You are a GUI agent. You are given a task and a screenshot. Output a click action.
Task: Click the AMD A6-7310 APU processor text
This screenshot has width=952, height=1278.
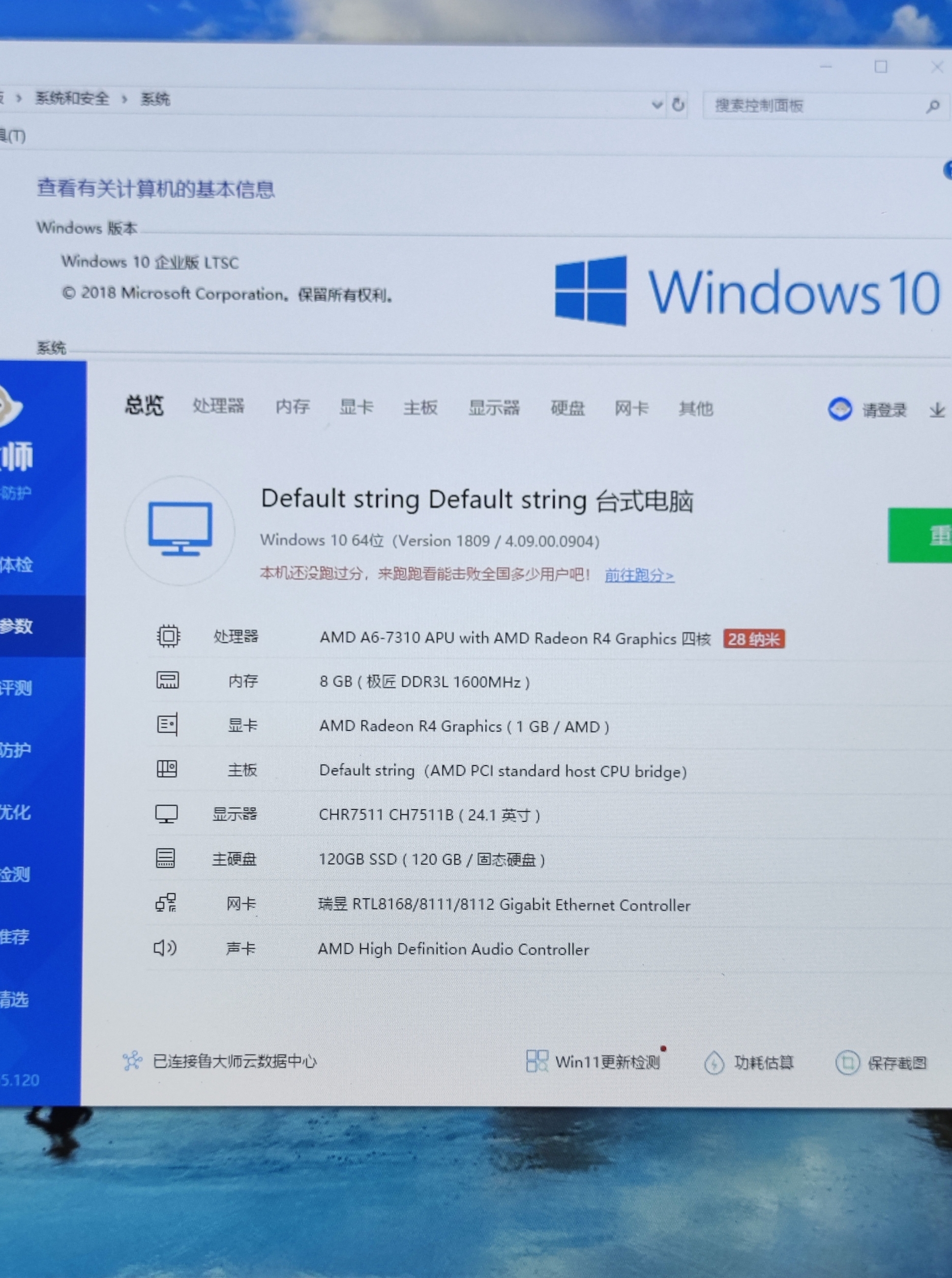516,638
